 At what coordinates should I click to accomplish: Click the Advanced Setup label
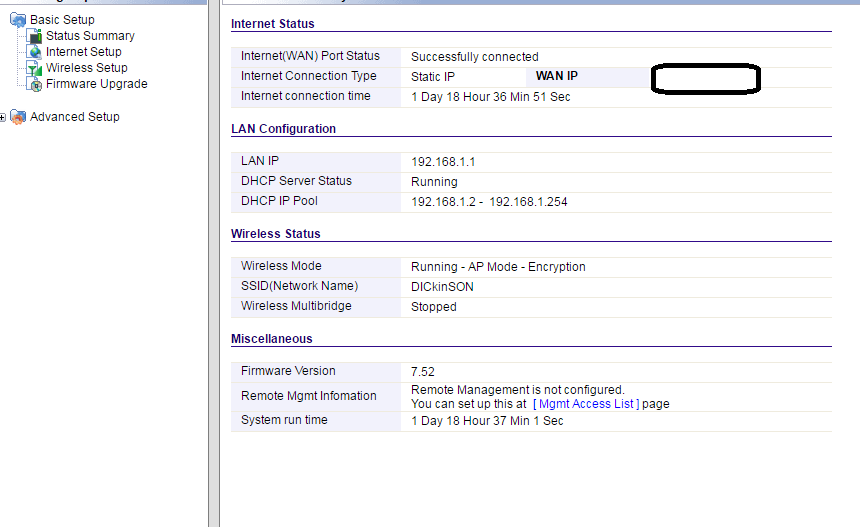pos(75,117)
